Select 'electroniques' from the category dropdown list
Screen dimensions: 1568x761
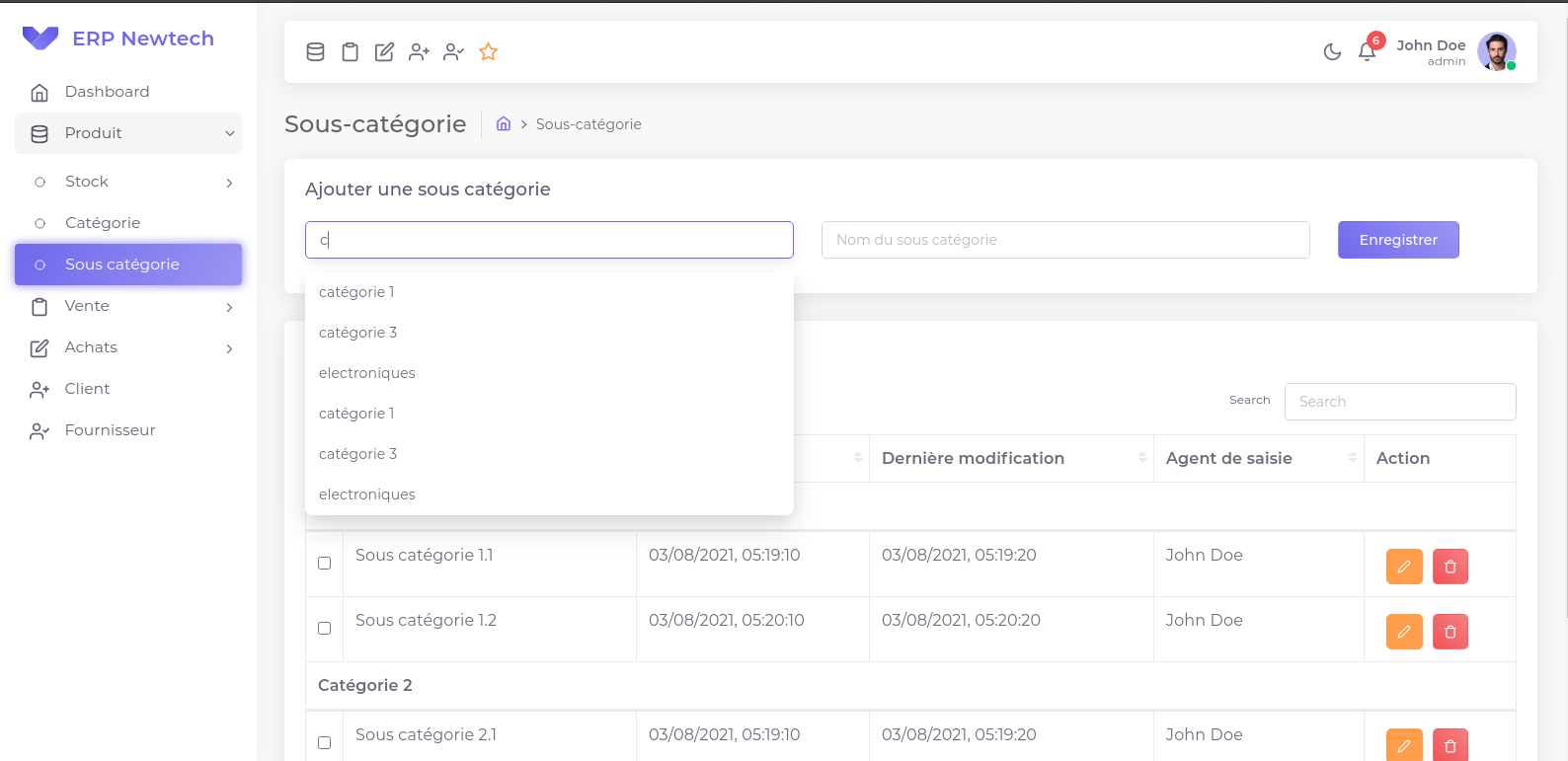pos(367,373)
